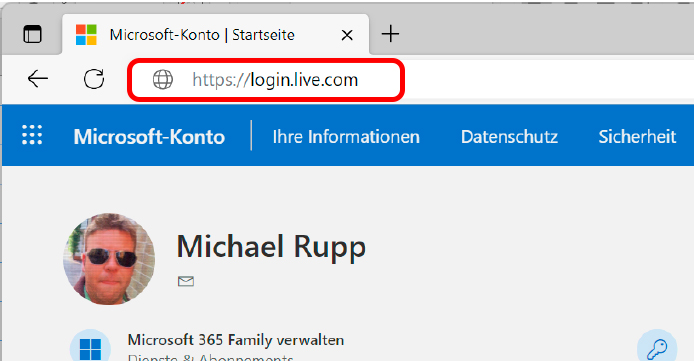
Task: Reload the current page
Action: [x=94, y=80]
